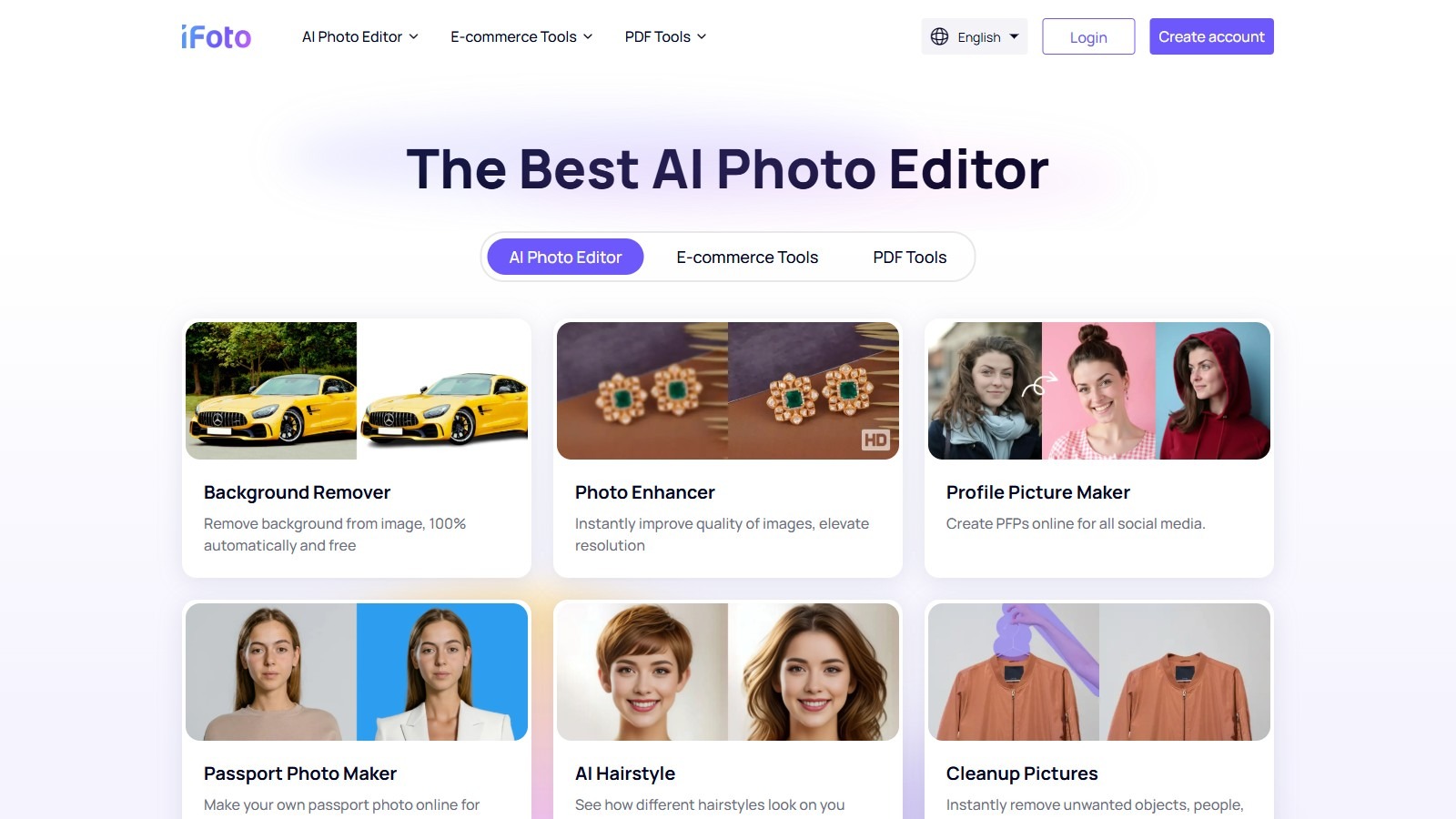Viewport: 1456px width, 819px height.
Task: Click the globe language icon
Action: pyautogui.click(x=940, y=36)
